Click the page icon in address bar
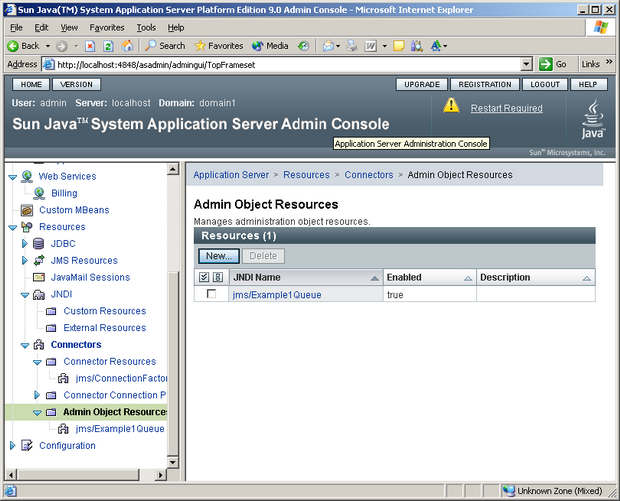 click(48, 64)
